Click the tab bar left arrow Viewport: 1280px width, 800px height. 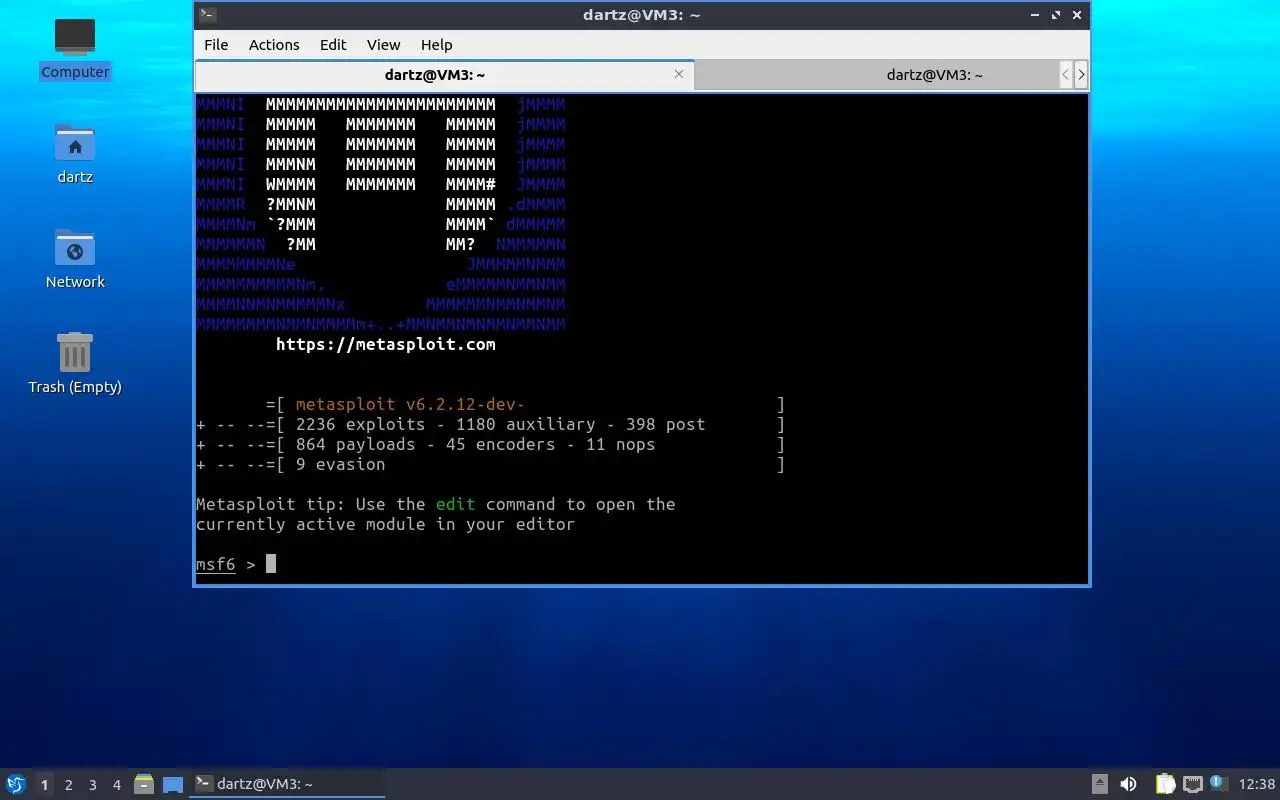point(1066,75)
